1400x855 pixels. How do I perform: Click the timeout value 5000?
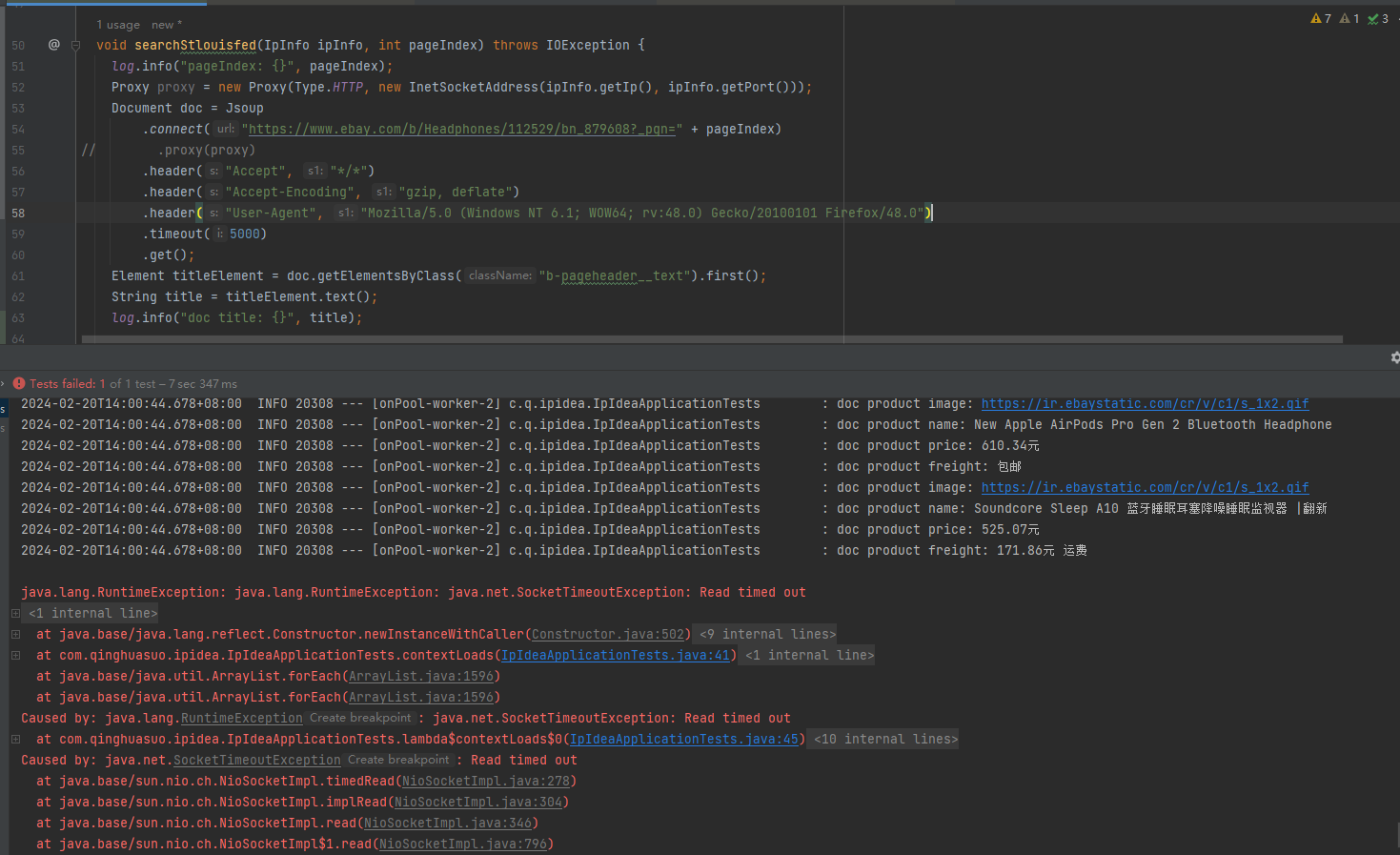pyautogui.click(x=245, y=234)
